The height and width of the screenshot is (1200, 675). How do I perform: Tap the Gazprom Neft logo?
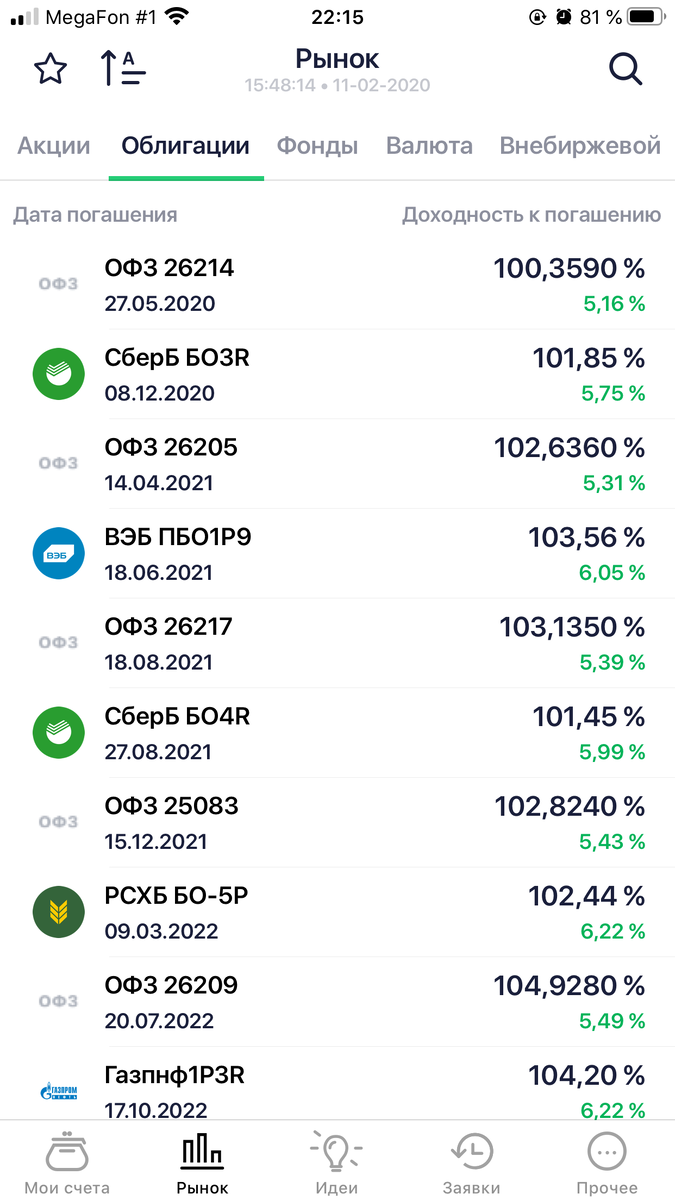(58, 1091)
